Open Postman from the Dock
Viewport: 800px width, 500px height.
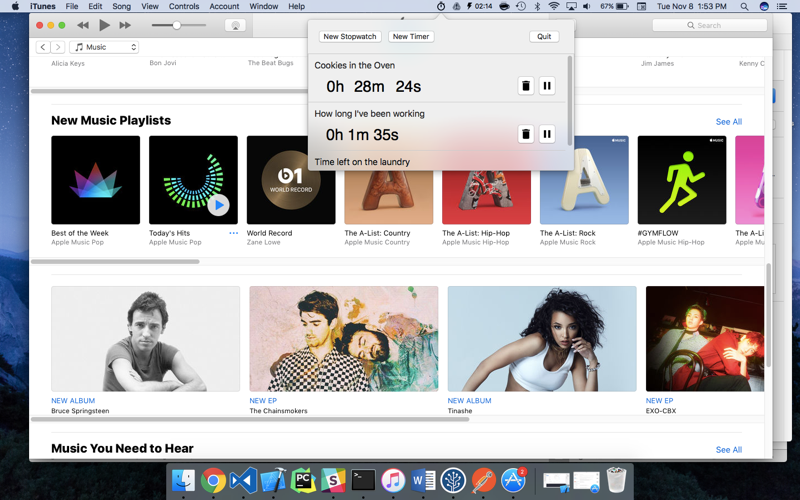pos(483,480)
